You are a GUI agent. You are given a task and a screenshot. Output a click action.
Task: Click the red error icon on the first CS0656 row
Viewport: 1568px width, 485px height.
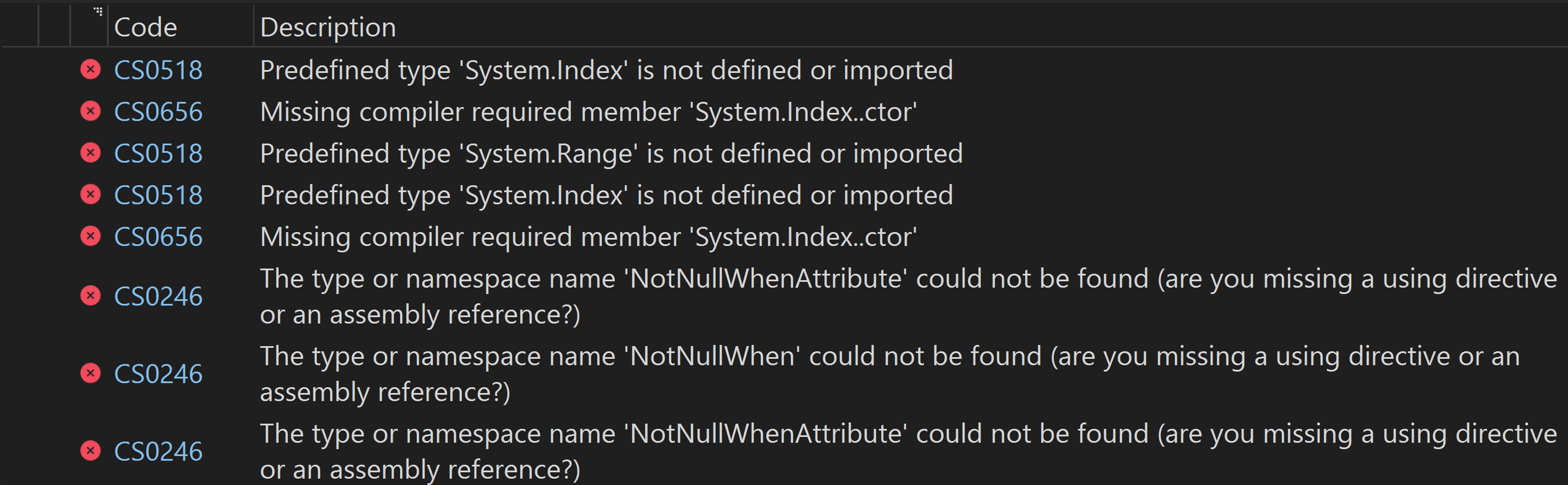click(x=90, y=112)
